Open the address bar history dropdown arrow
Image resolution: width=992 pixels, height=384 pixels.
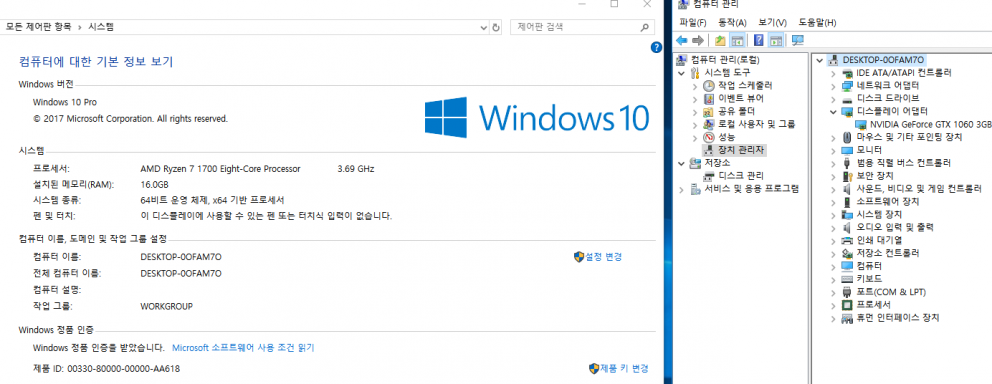(x=483, y=27)
